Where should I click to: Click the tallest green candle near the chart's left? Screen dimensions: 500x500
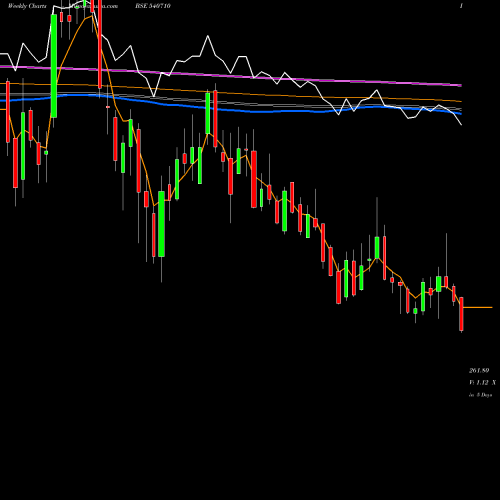54,66
